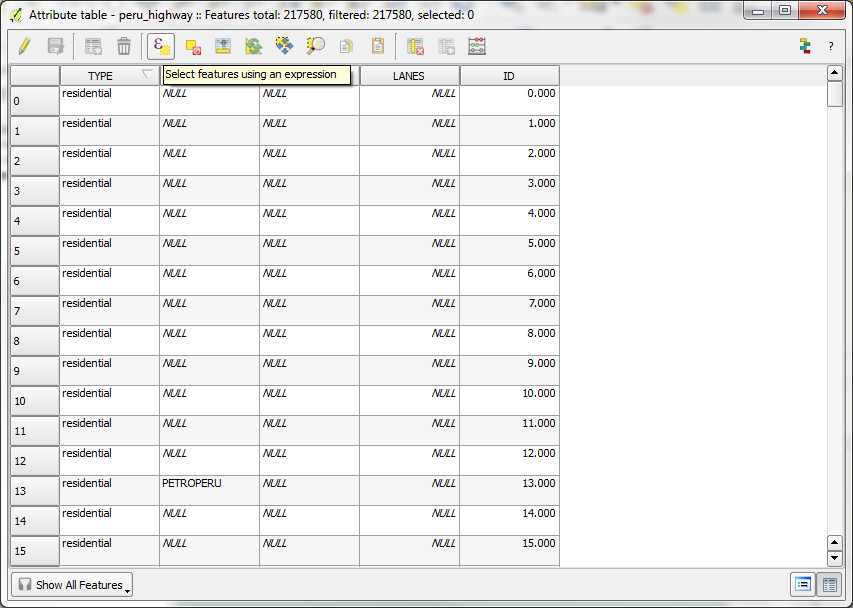Sort by the TYPE column header

pyautogui.click(x=100, y=76)
